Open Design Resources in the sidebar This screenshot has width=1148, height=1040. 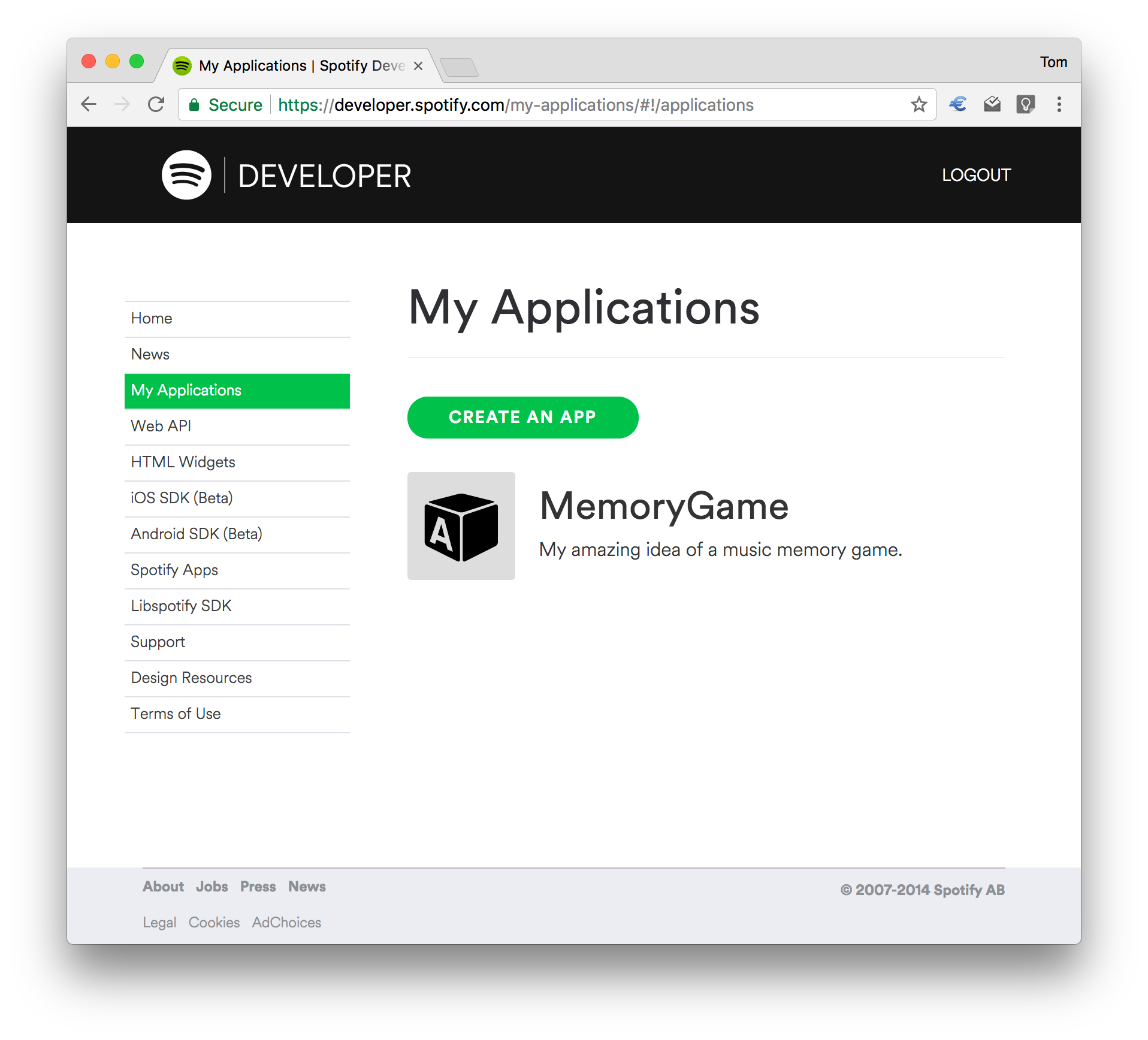[237, 678]
